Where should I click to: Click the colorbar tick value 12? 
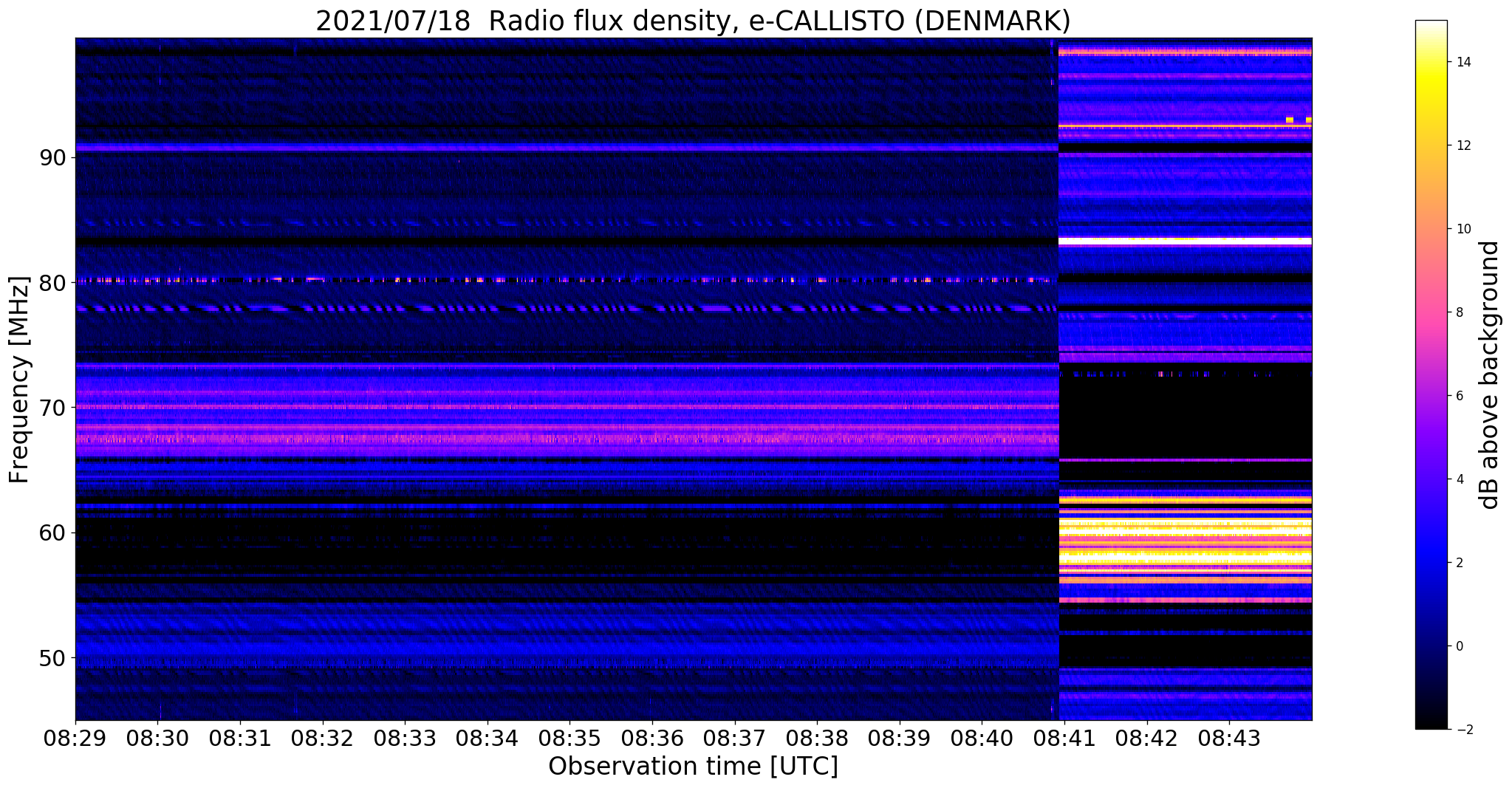click(x=1463, y=145)
